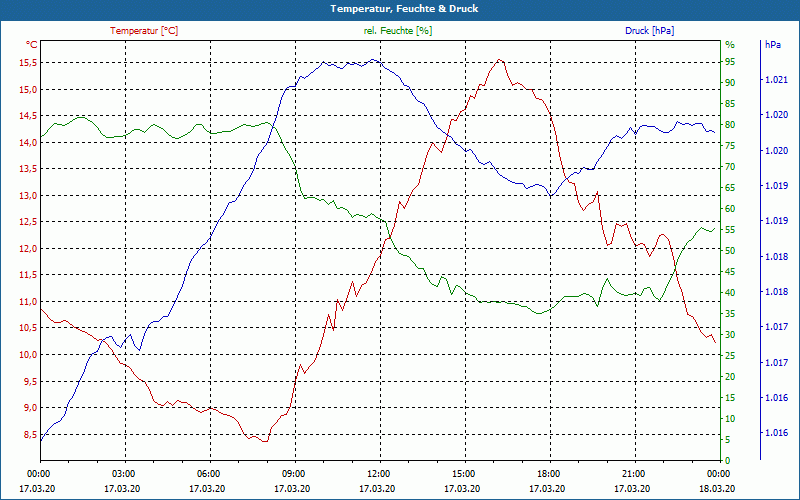Click the green '20' humidity axis tick
Image resolution: width=800 pixels, height=500 pixels.
click(x=730, y=377)
